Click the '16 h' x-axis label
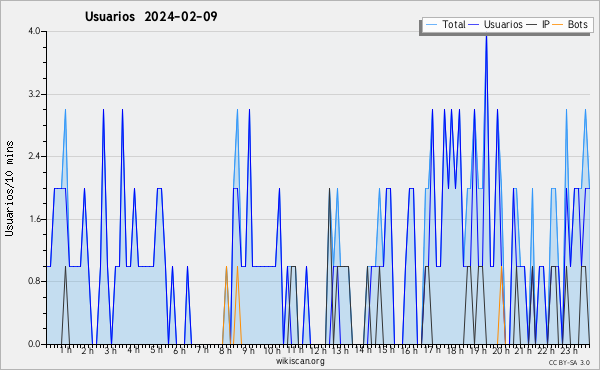 409,350
